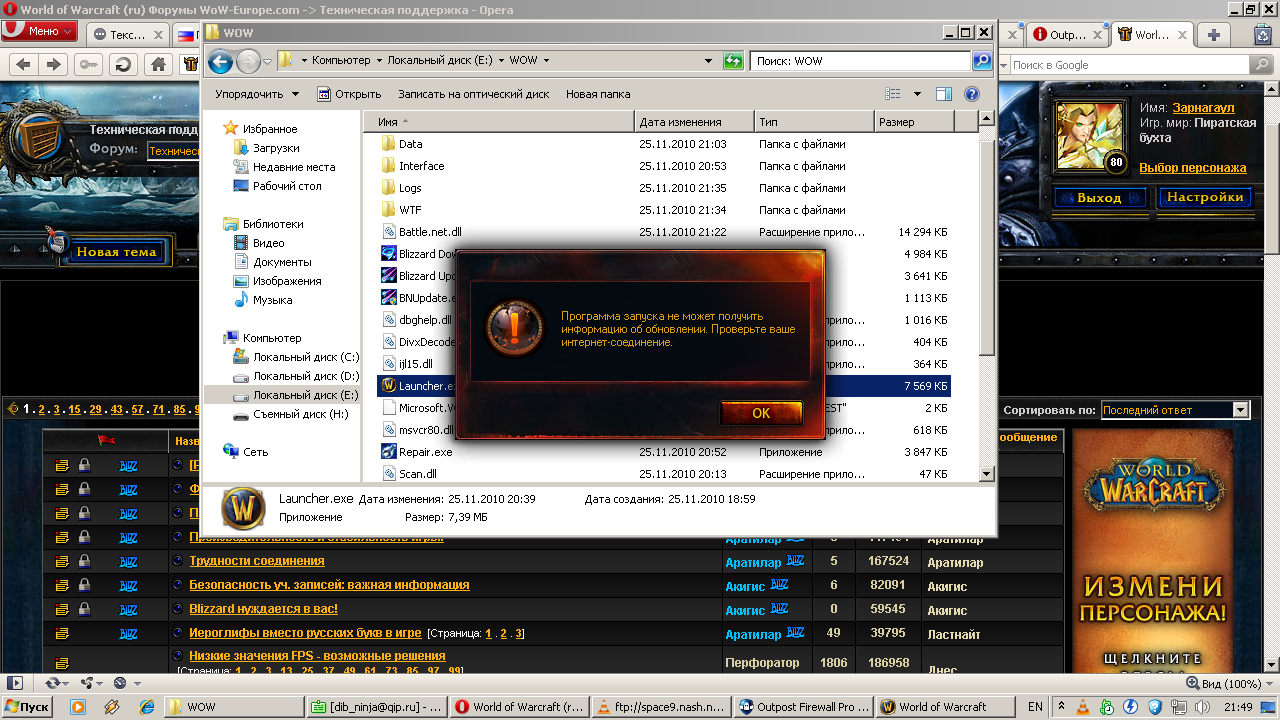Change view mode icon in Explorer

[x=893, y=94]
